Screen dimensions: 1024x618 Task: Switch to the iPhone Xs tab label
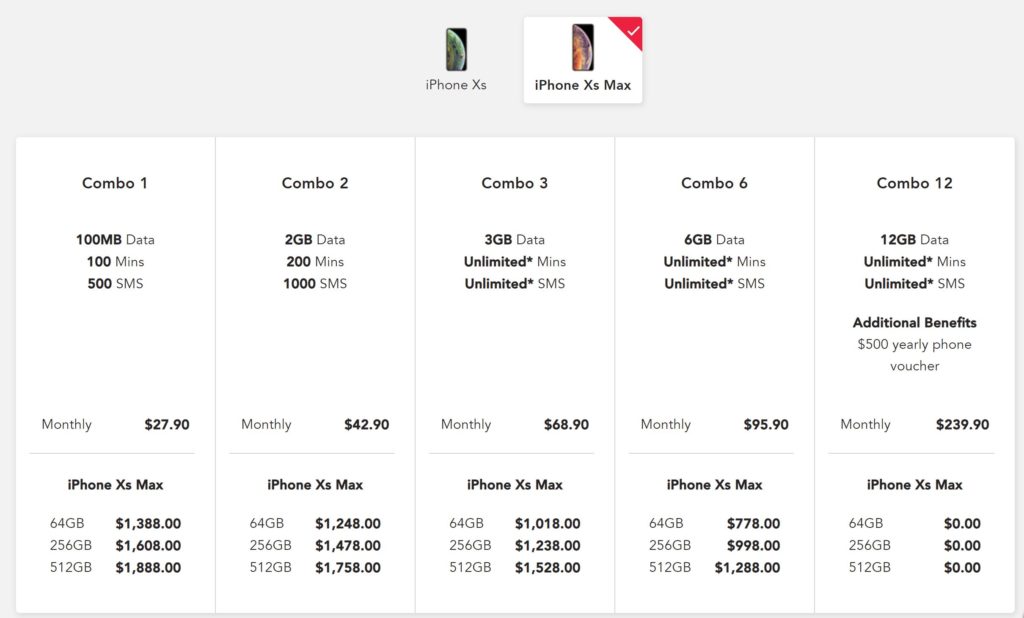click(456, 85)
